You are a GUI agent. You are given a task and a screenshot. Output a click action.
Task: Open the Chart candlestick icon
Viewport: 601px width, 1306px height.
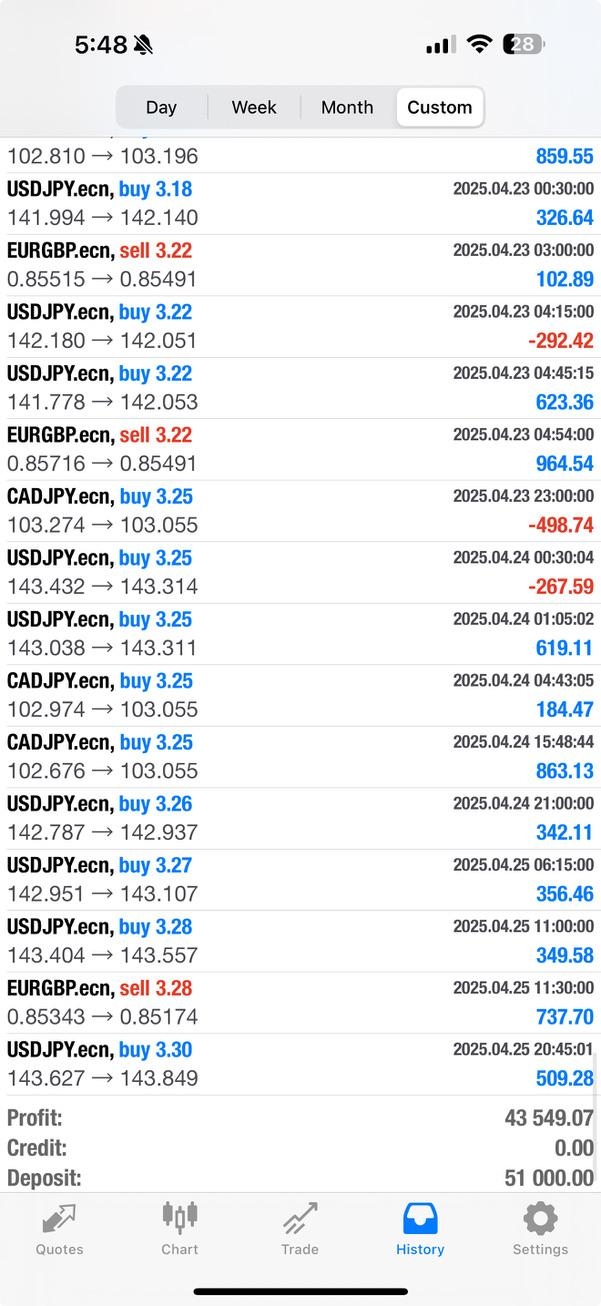[x=180, y=1218]
